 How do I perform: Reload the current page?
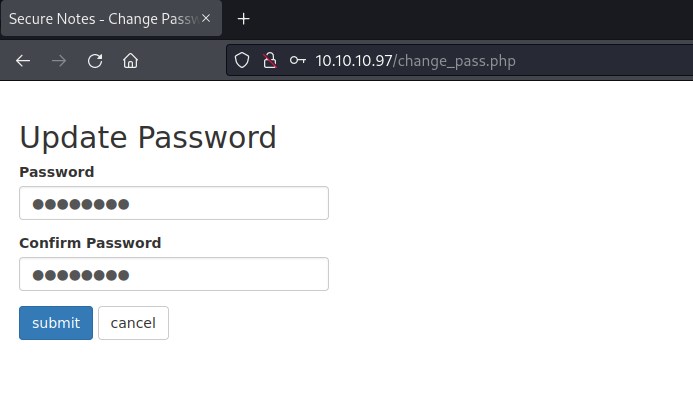95,60
